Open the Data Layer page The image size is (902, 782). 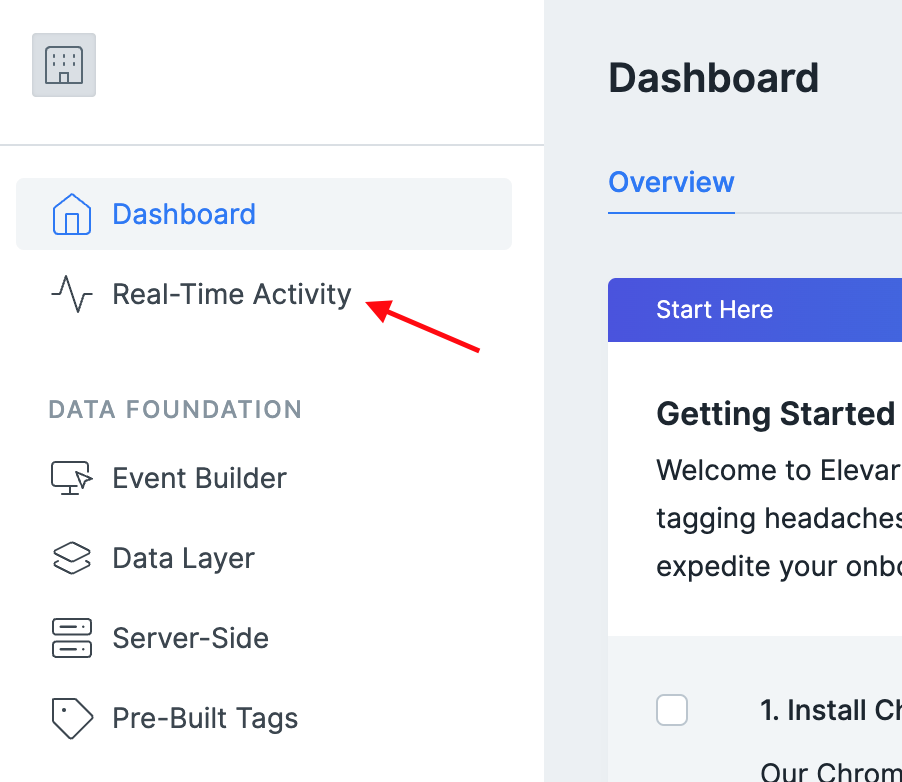click(183, 558)
